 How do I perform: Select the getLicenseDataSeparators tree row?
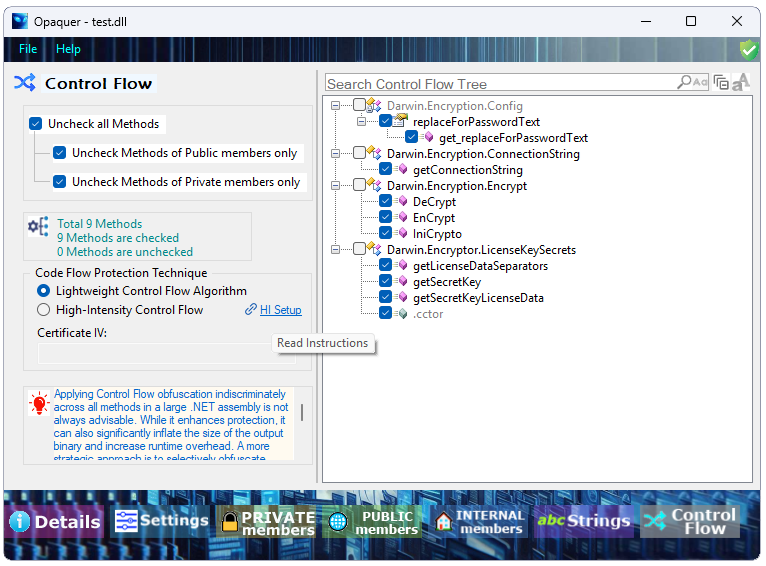tap(480, 266)
